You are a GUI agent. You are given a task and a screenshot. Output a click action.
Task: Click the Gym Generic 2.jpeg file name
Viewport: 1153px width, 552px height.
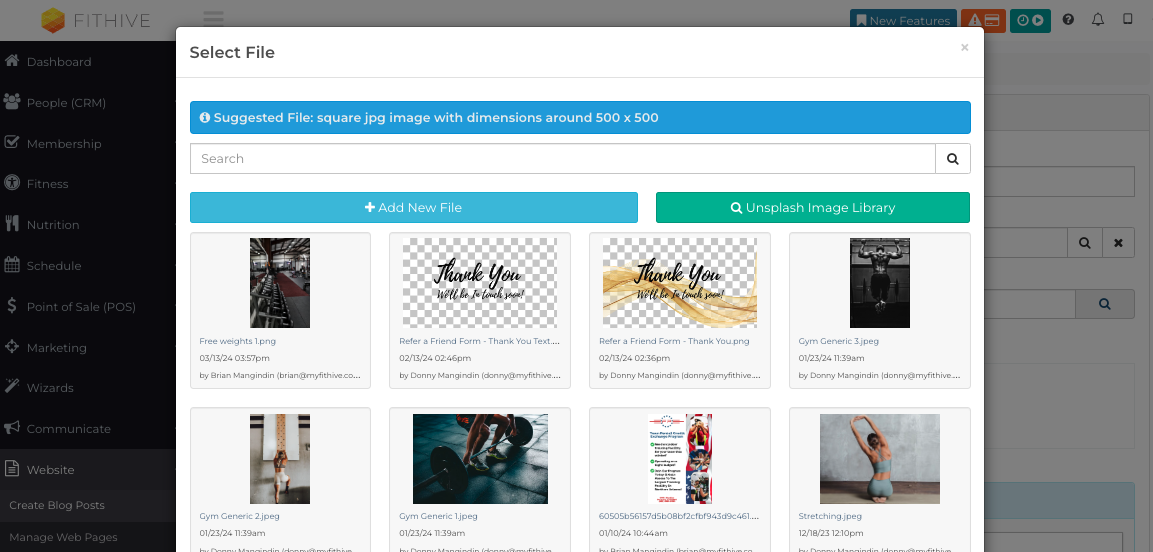pos(239,516)
